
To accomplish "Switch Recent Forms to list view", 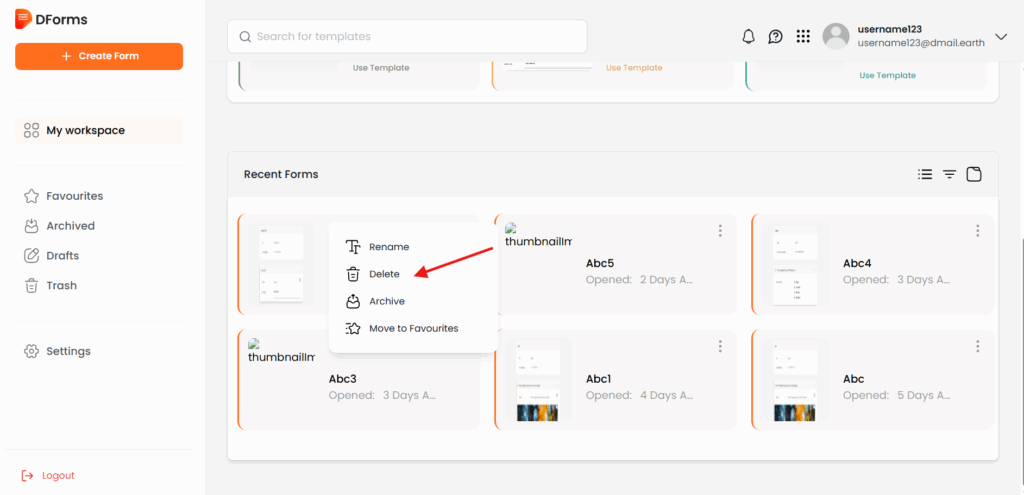I will click(925, 174).
